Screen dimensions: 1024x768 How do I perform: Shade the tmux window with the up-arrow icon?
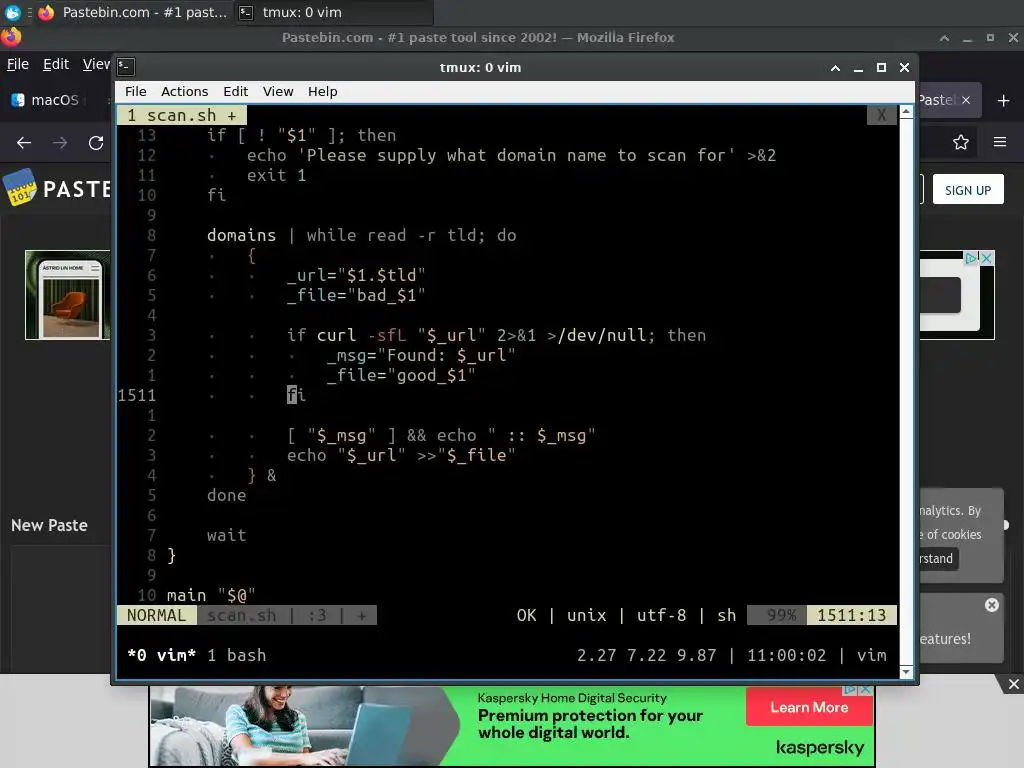[835, 68]
